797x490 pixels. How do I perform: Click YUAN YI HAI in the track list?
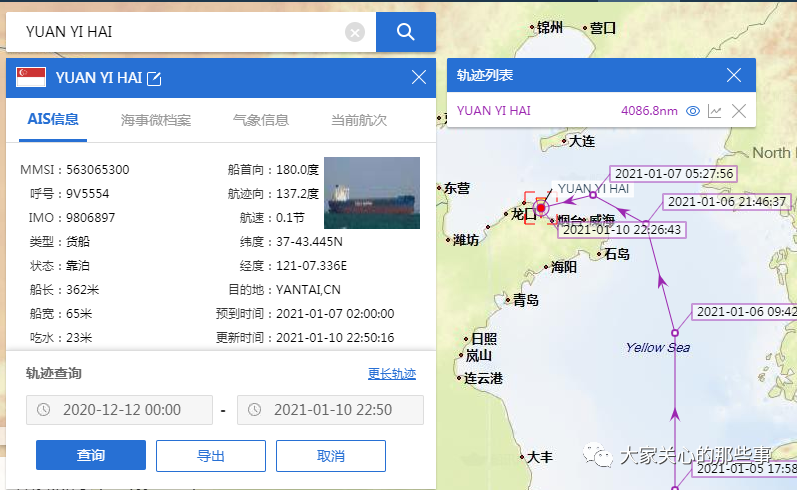(494, 111)
